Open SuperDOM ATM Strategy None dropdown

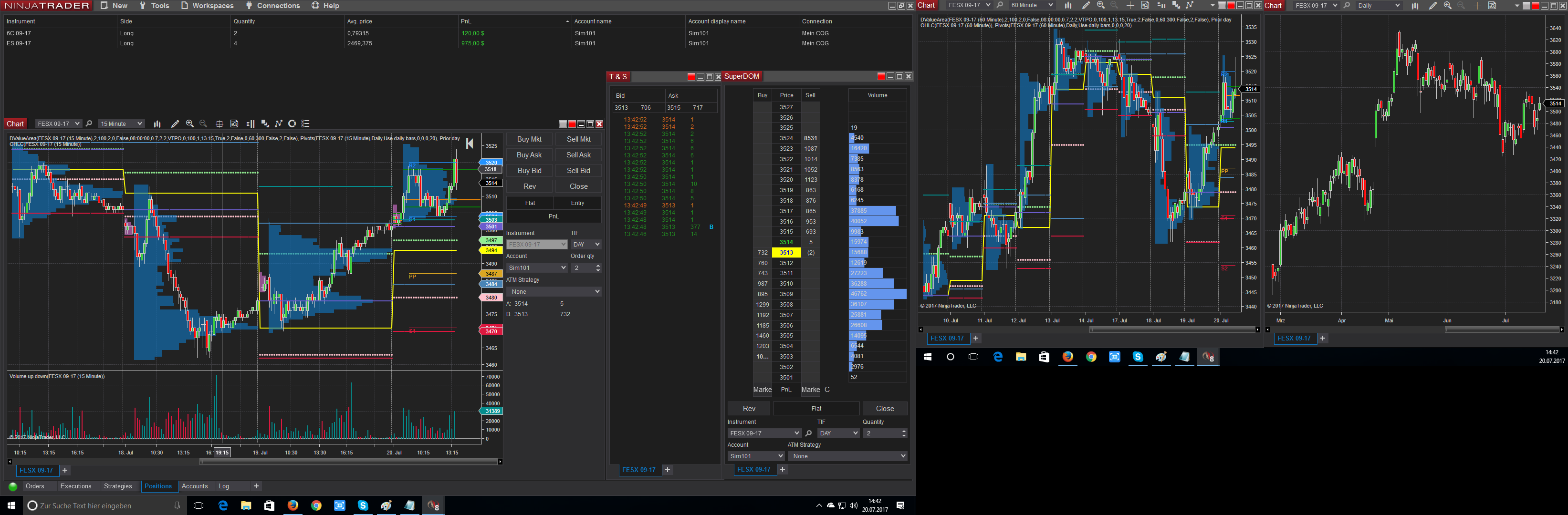(x=847, y=456)
